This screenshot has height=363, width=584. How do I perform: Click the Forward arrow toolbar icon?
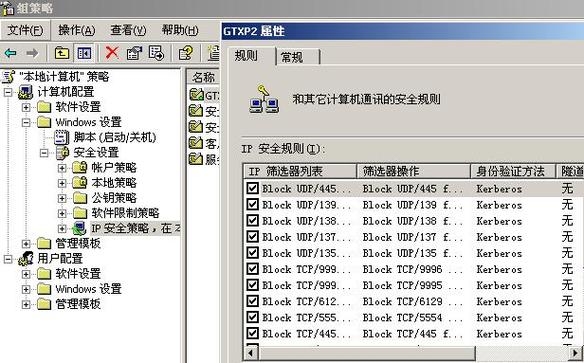(32, 53)
